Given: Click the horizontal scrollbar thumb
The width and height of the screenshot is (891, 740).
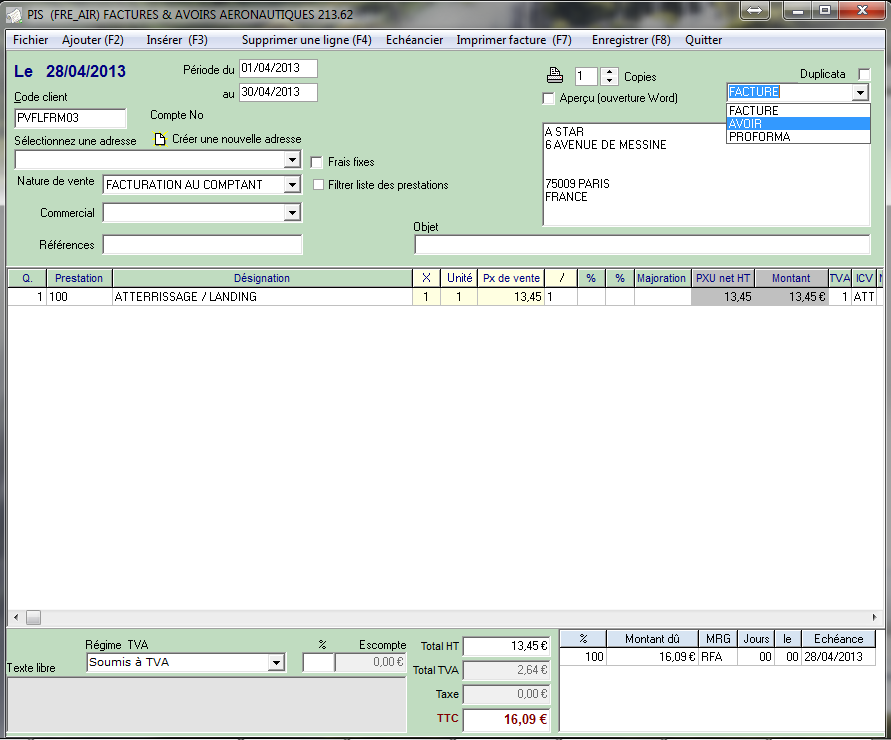Looking at the screenshot, I should [33, 617].
